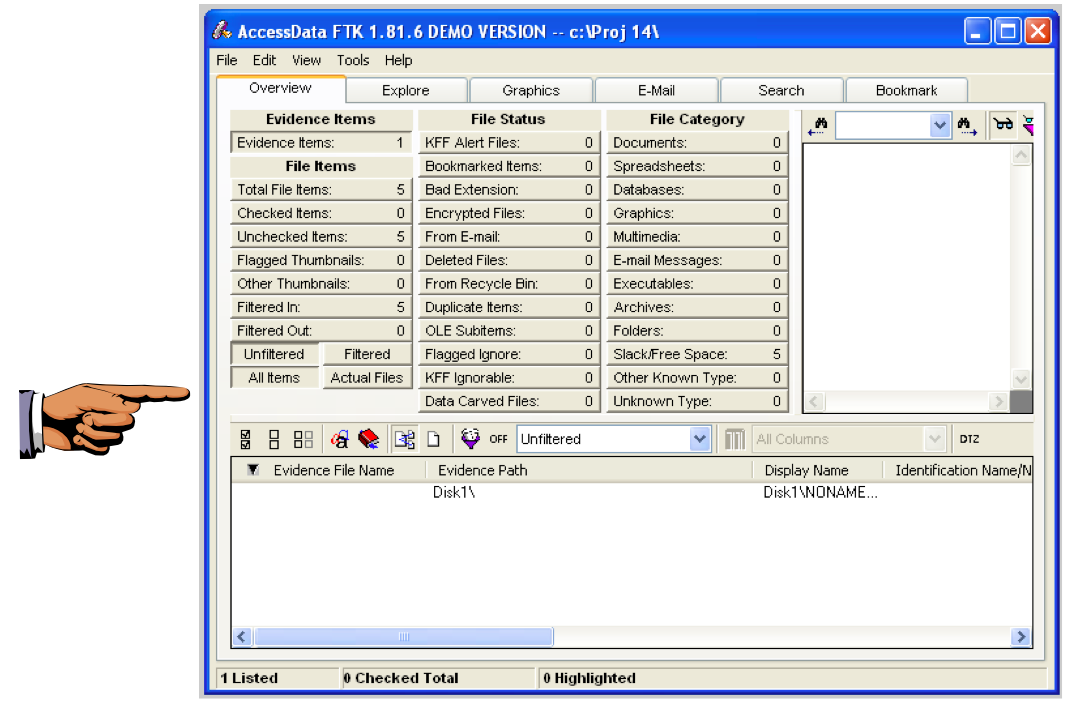Viewport: 1067px width, 704px height.
Task: Open the Help menu
Action: (x=398, y=61)
